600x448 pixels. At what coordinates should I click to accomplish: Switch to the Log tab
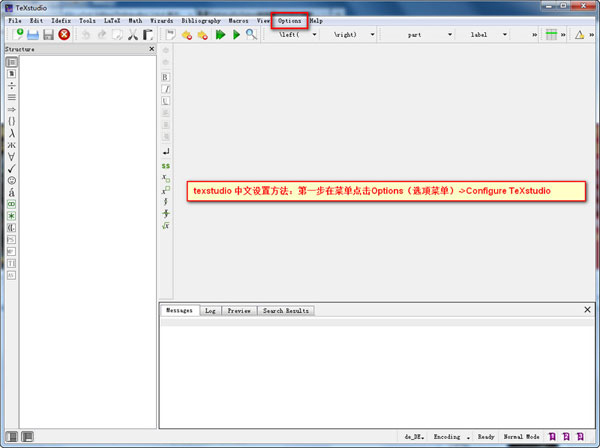click(x=210, y=311)
